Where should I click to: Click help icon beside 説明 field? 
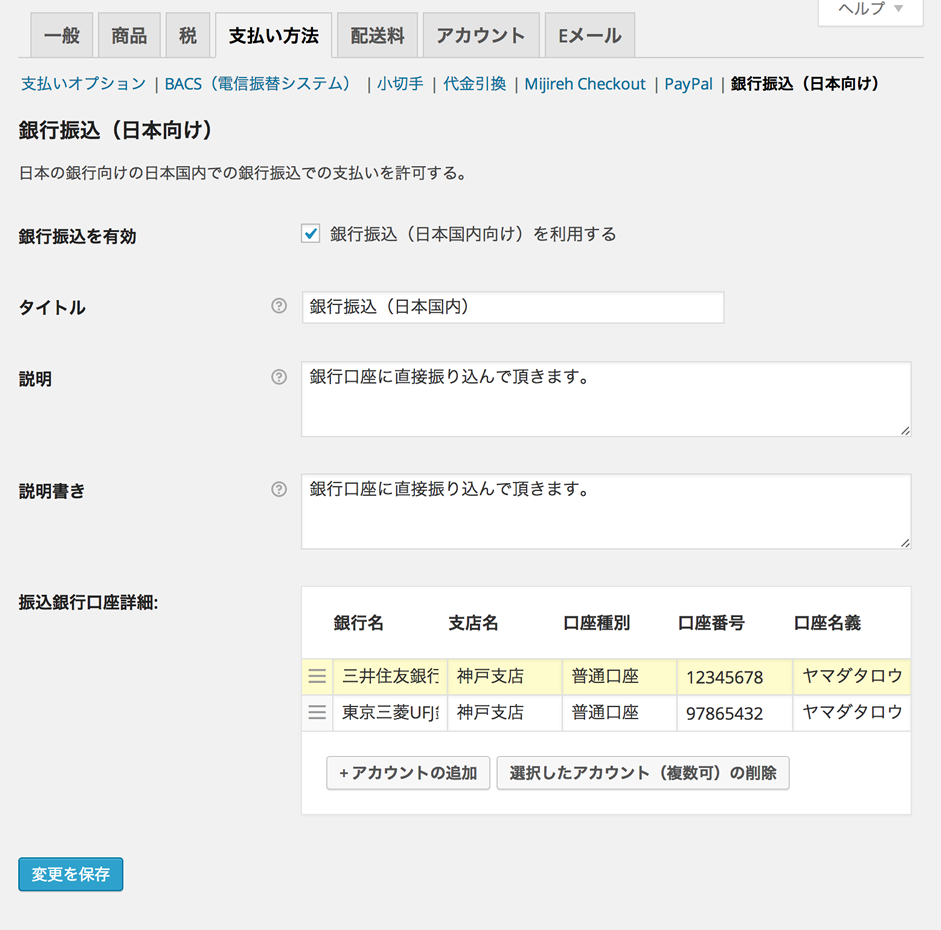tap(279, 377)
